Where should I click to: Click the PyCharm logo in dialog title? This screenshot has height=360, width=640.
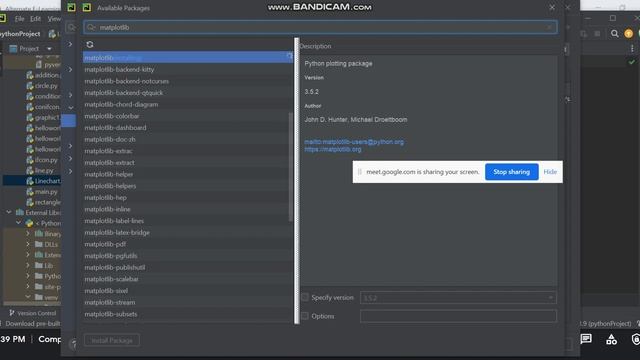click(x=87, y=7)
